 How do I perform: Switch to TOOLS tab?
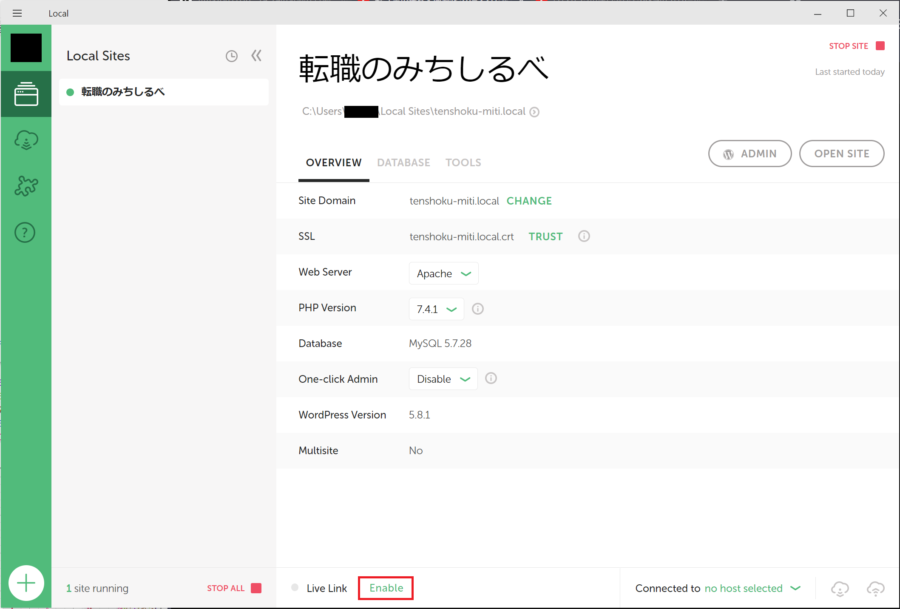point(463,162)
